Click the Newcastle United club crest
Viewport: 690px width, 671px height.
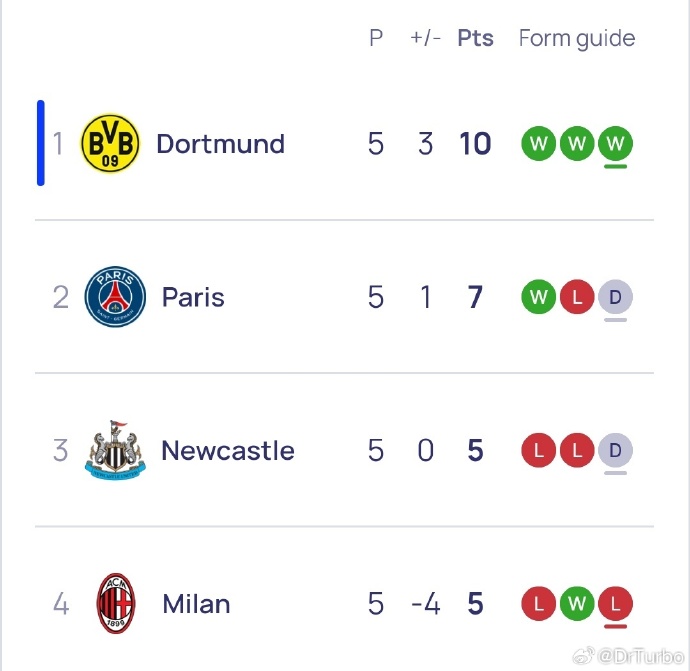pyautogui.click(x=116, y=451)
